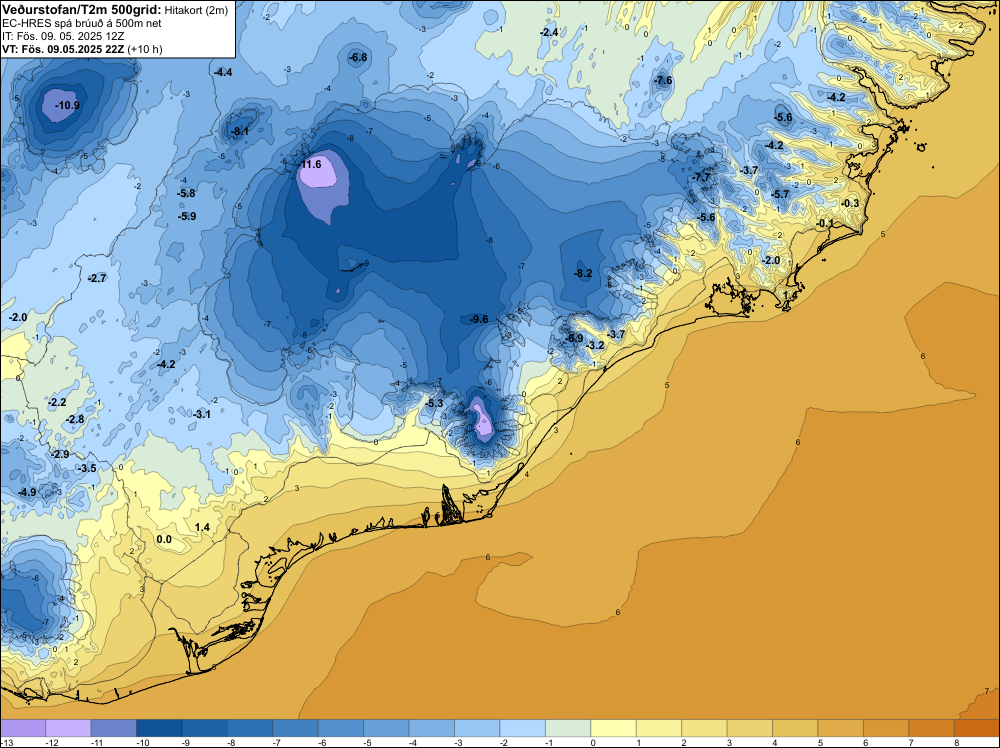Click the -4.4 temperature value
This screenshot has height=748, width=1000.
pos(223,72)
